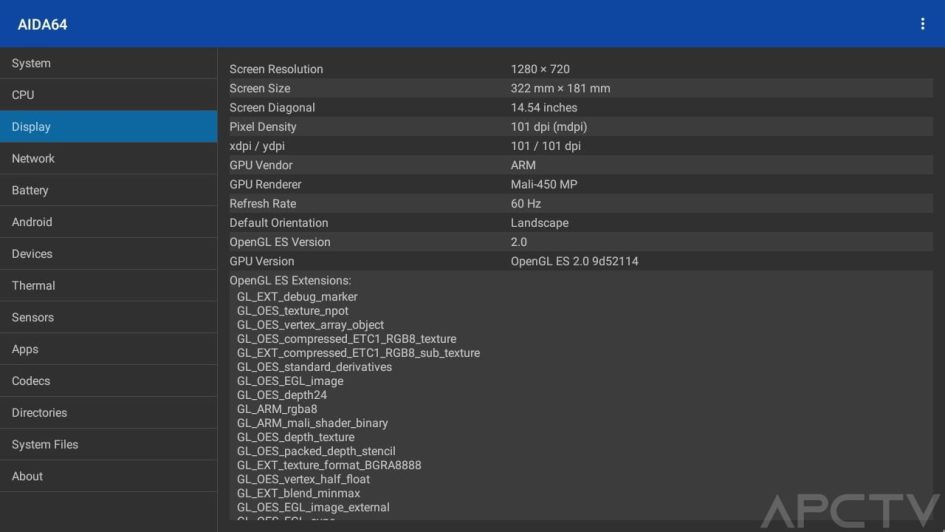Click the 60 Hz value
This screenshot has height=532, width=945.
[x=526, y=204]
